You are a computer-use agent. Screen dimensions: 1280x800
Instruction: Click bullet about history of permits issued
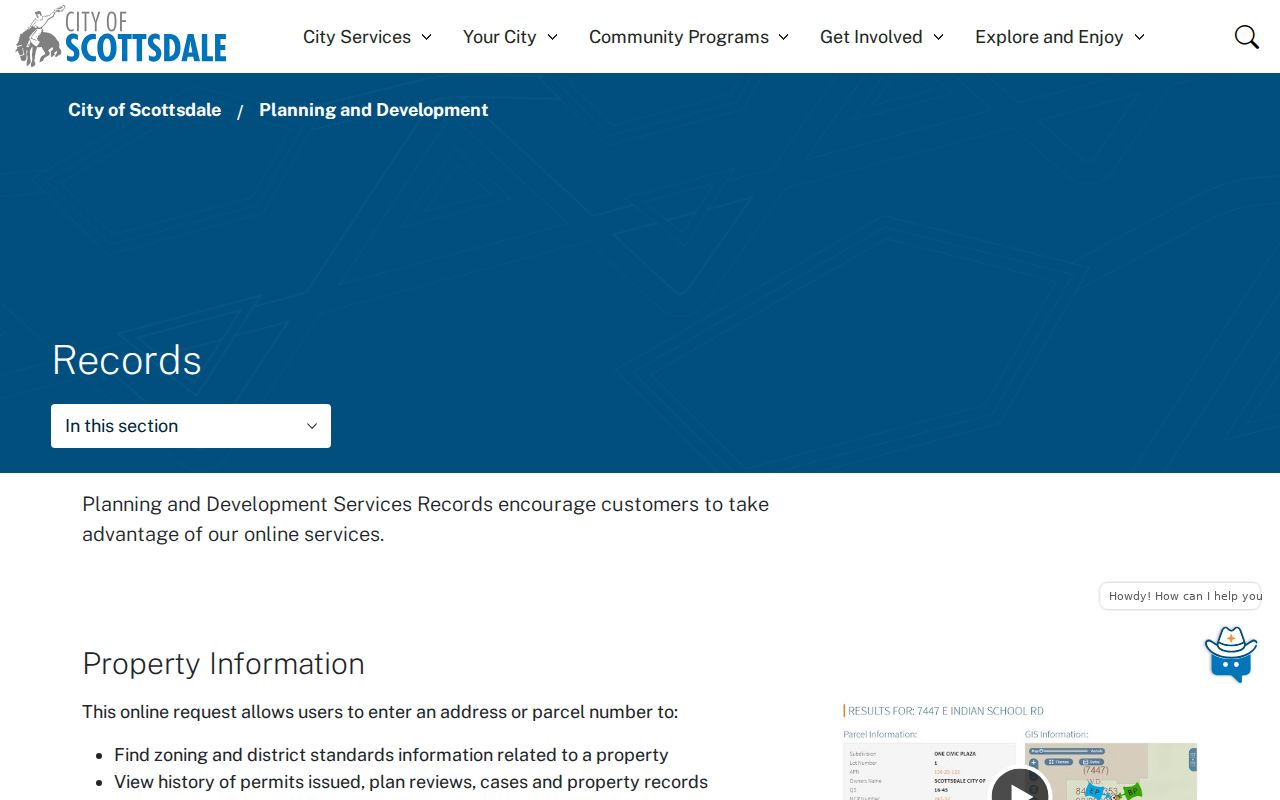pos(411,782)
